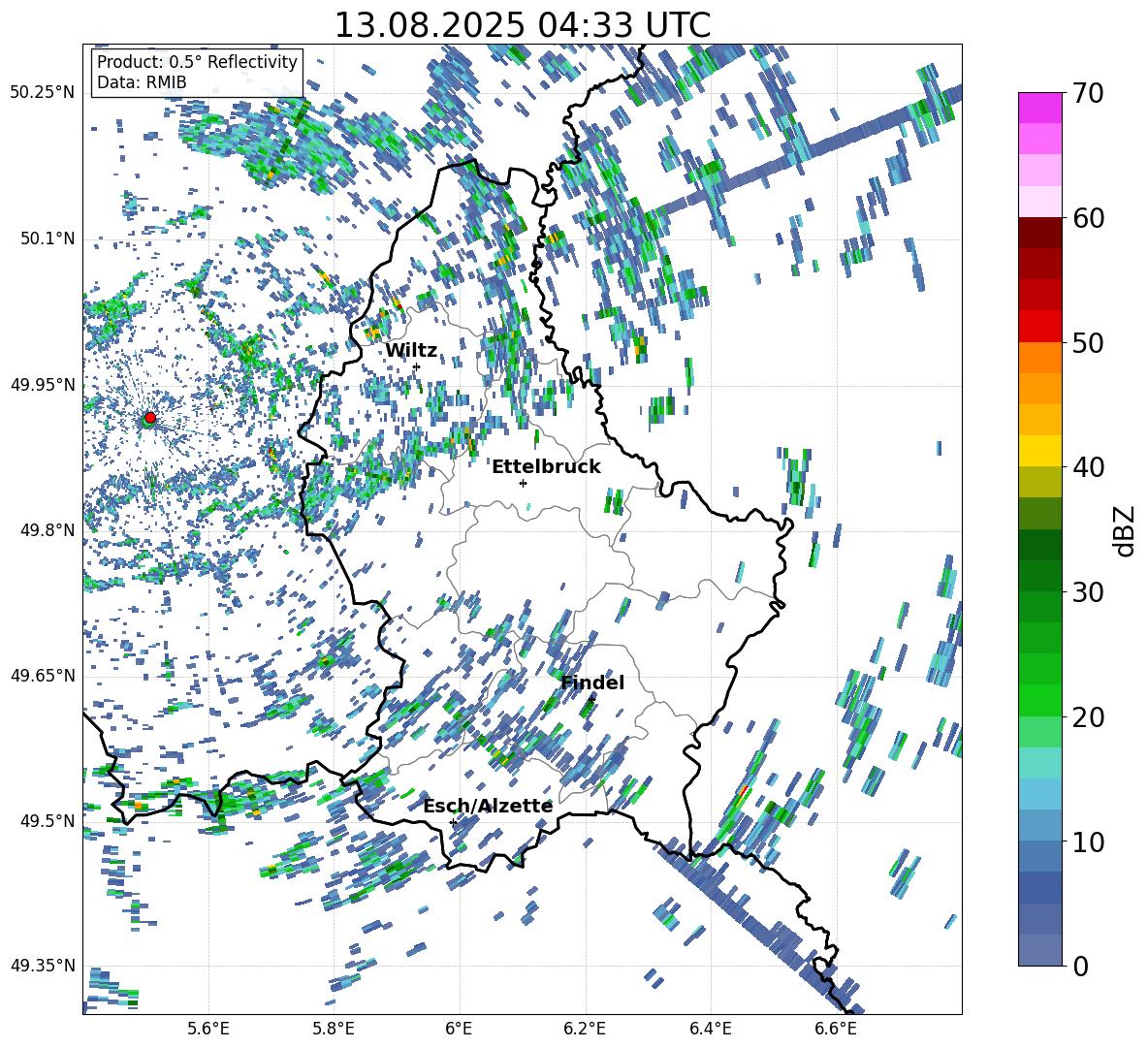Click the 6.2°E longitude label
The width and height of the screenshot is (1148, 1048).
(585, 1029)
